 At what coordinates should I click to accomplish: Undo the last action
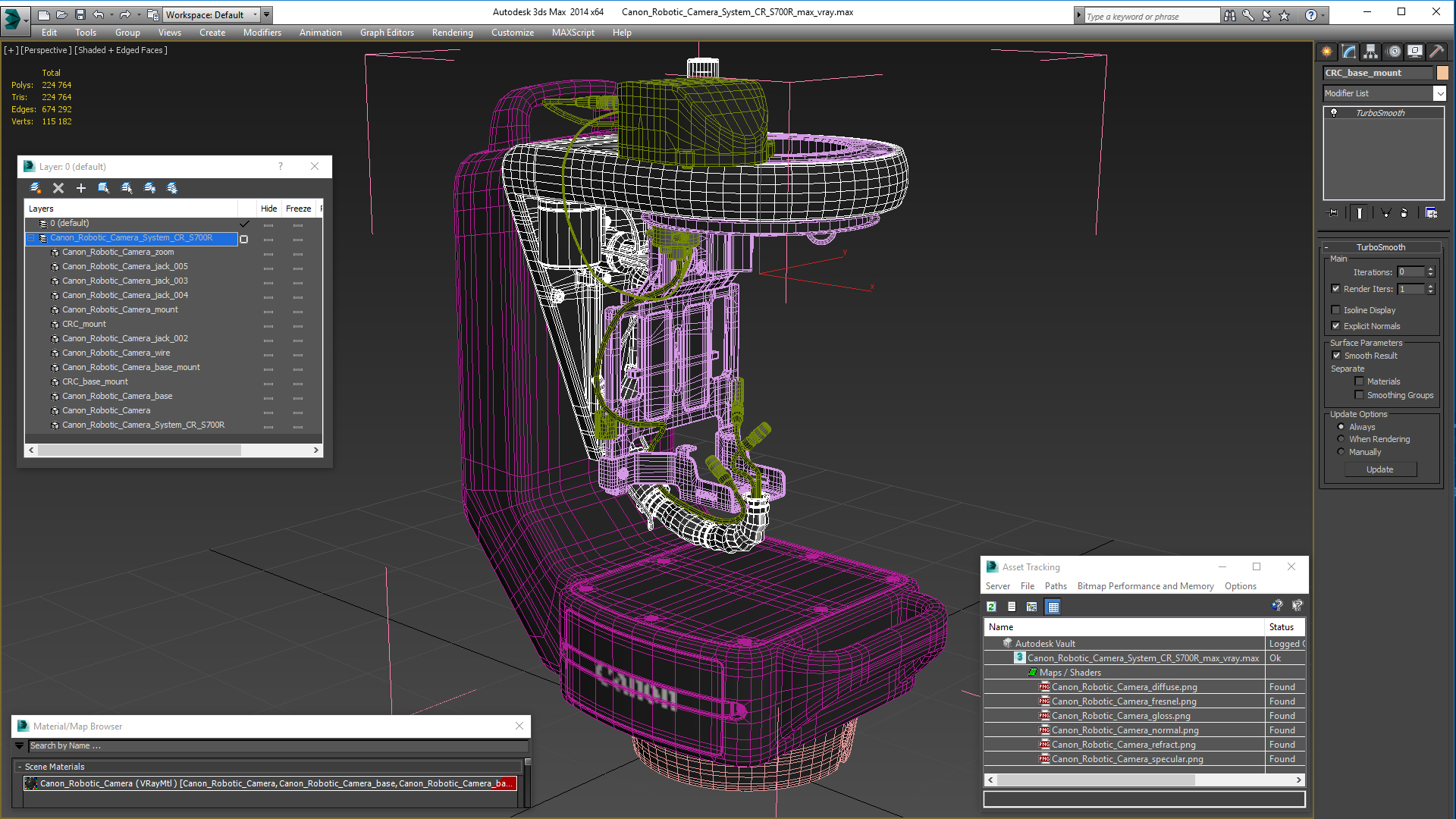tap(99, 14)
